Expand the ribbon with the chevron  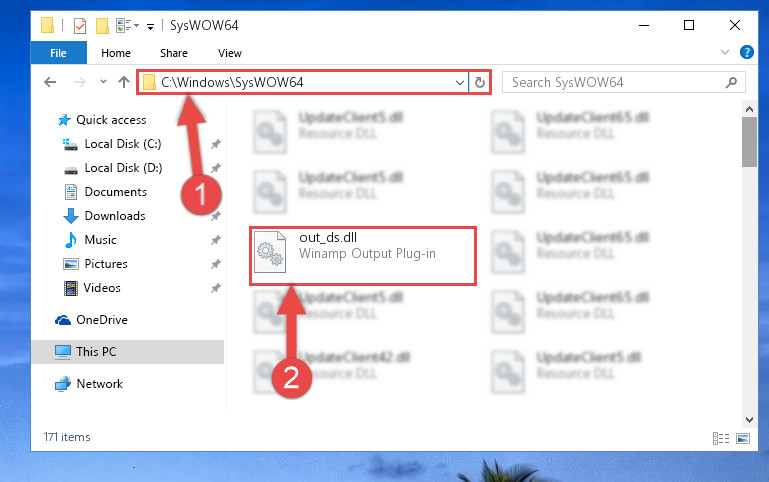(724, 52)
